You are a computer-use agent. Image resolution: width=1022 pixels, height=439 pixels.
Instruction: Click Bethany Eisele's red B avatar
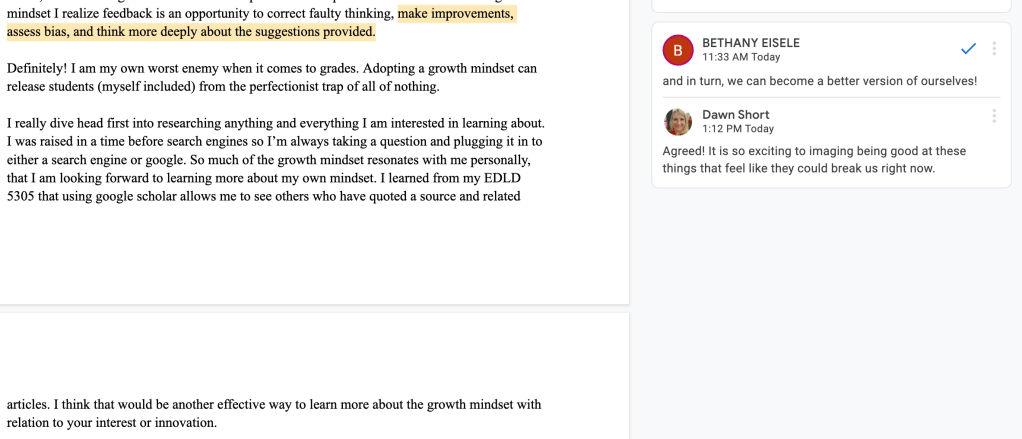[678, 49]
